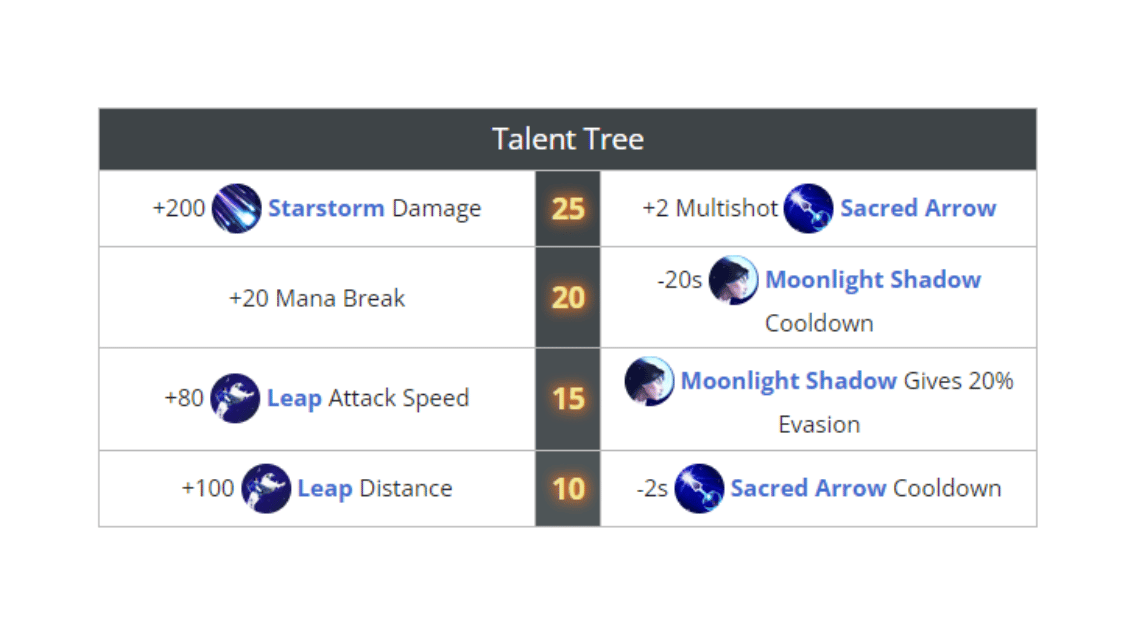The width and height of the screenshot is (1140, 640).
Task: Click the level 10 talent number
Action: click(568, 489)
